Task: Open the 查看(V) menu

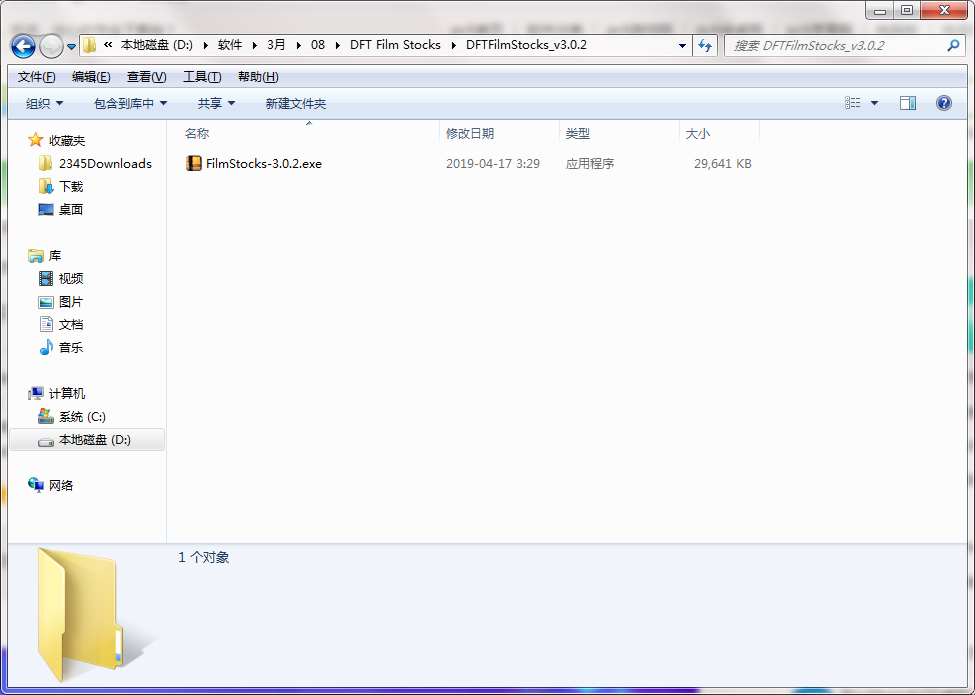Action: coord(146,77)
